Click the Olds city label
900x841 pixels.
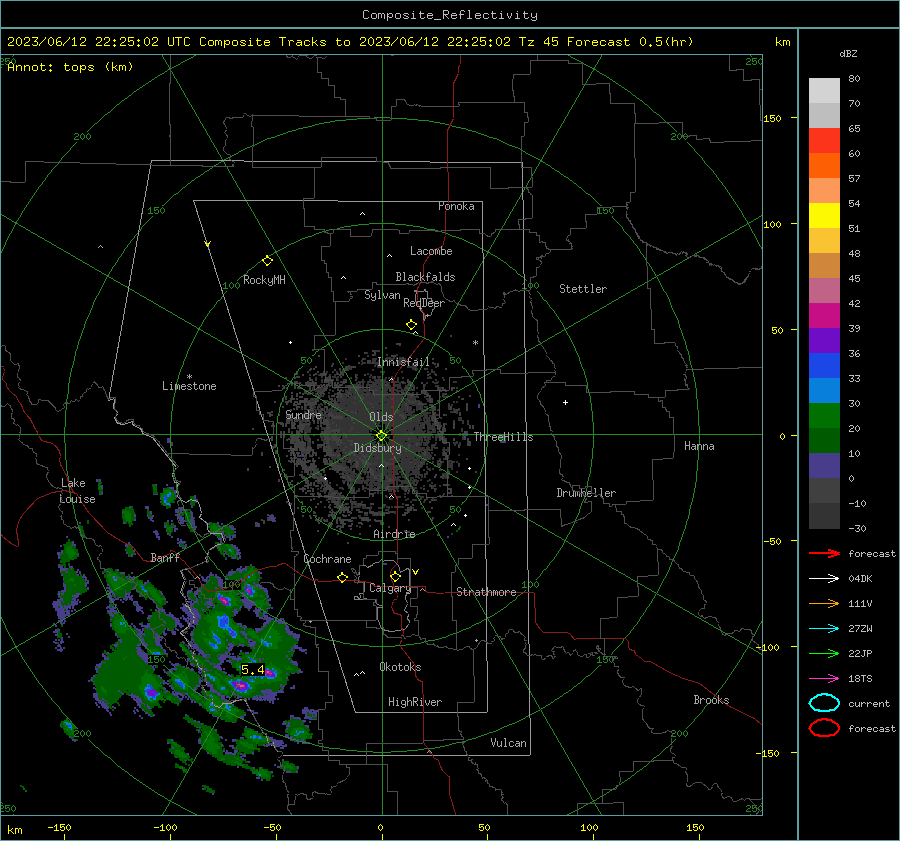coord(381,417)
